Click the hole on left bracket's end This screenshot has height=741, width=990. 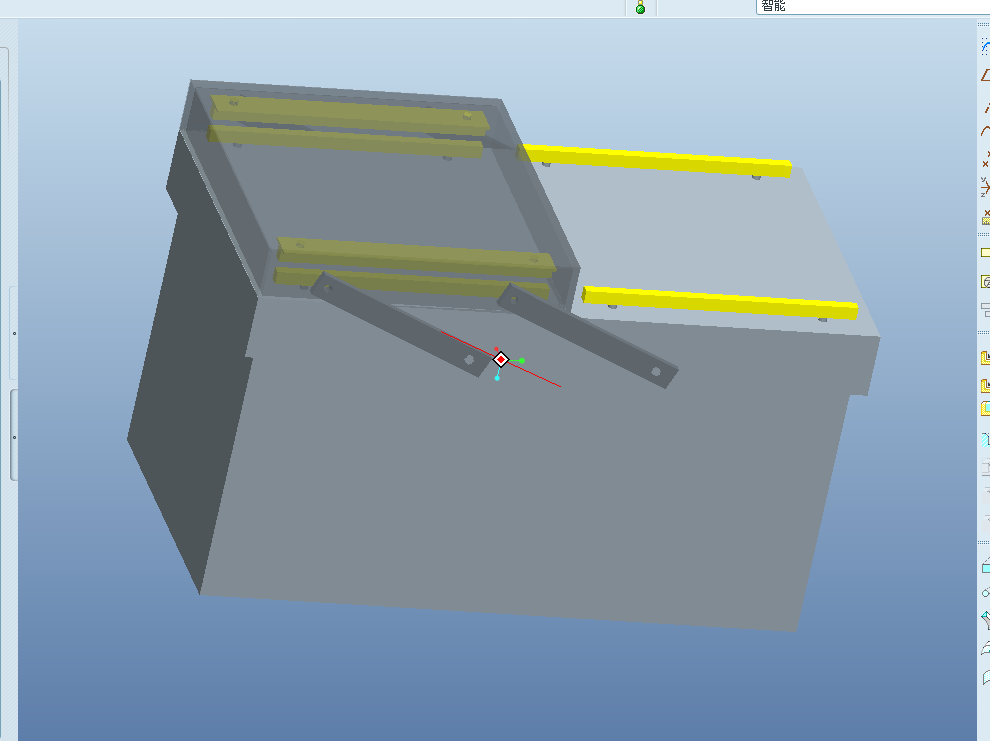[x=469, y=360]
